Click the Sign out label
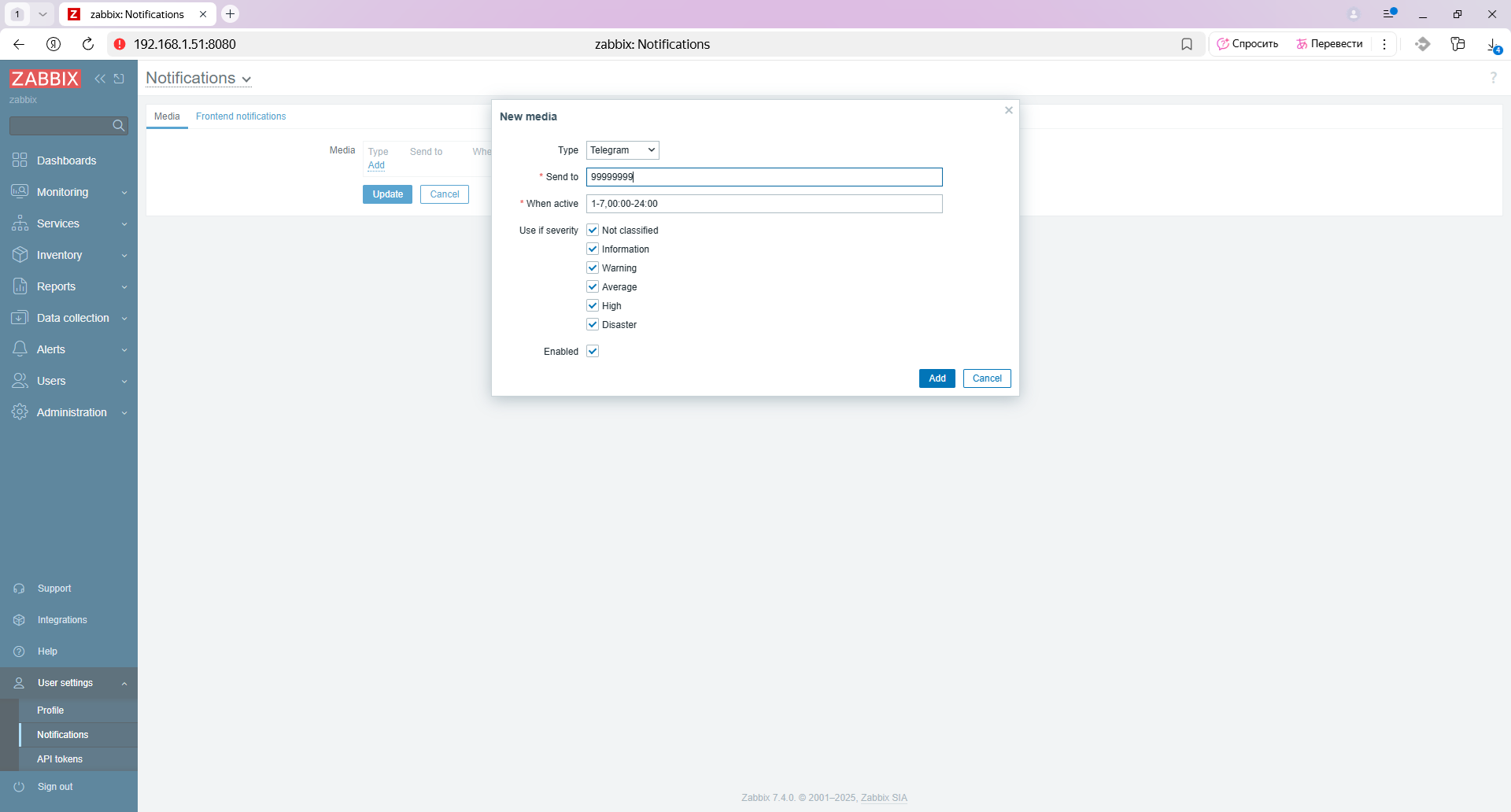Screen dimensions: 1511x812 [55, 787]
